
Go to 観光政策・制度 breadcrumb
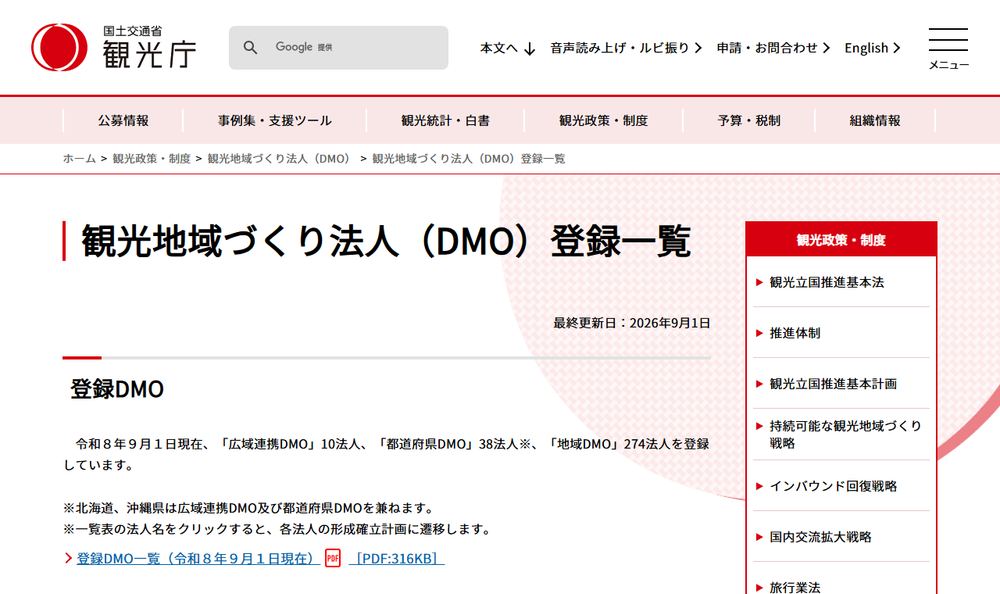[152, 158]
